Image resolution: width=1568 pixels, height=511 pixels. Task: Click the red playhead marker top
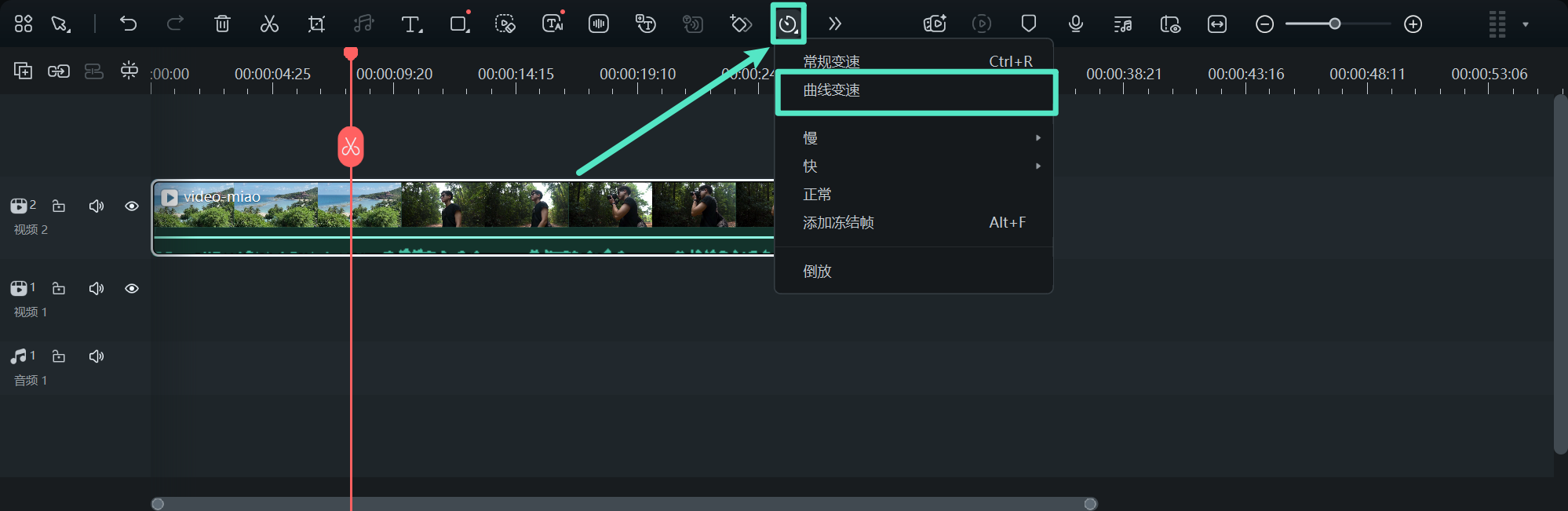(x=351, y=53)
